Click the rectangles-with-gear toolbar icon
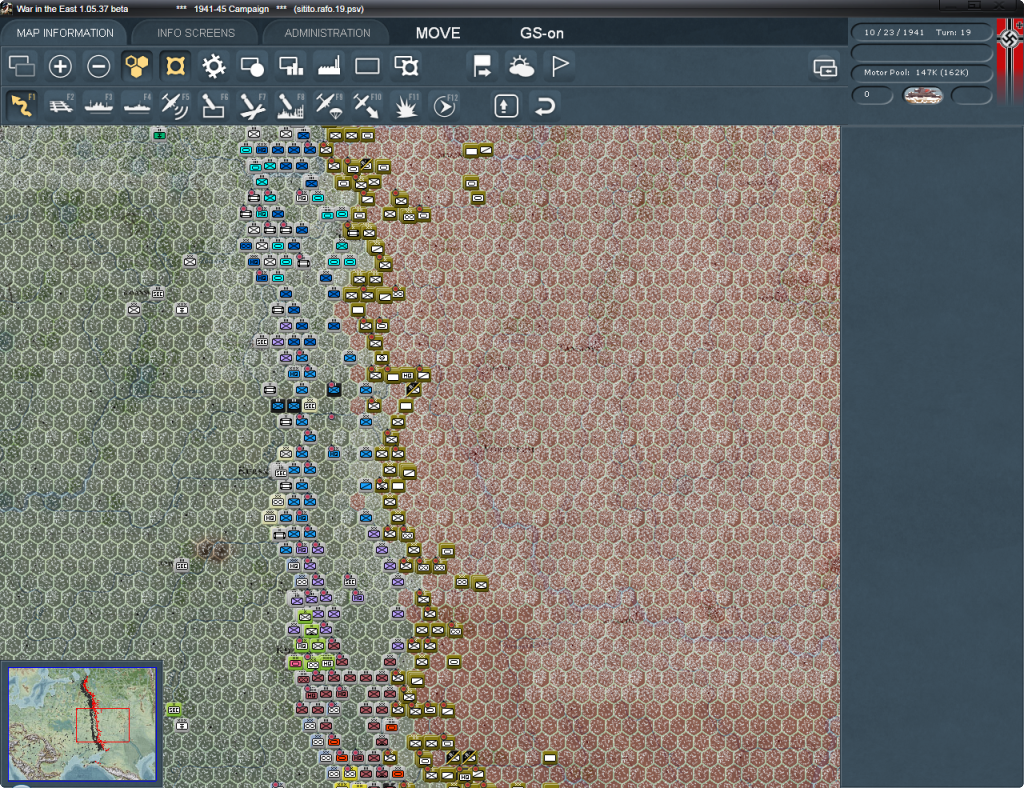The height and width of the screenshot is (788, 1024). pyautogui.click(x=406, y=66)
